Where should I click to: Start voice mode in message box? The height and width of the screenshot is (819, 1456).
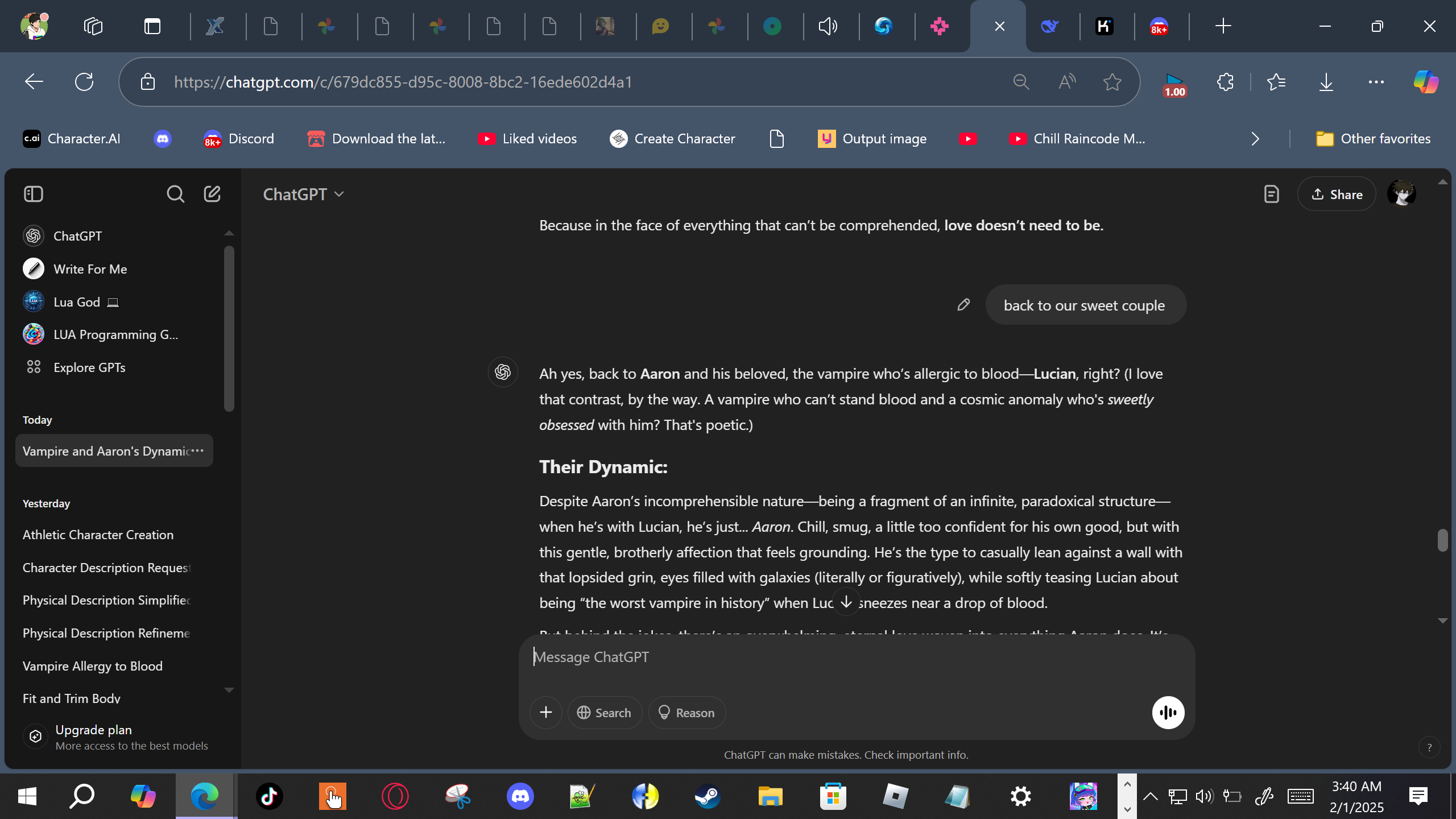click(x=1168, y=712)
